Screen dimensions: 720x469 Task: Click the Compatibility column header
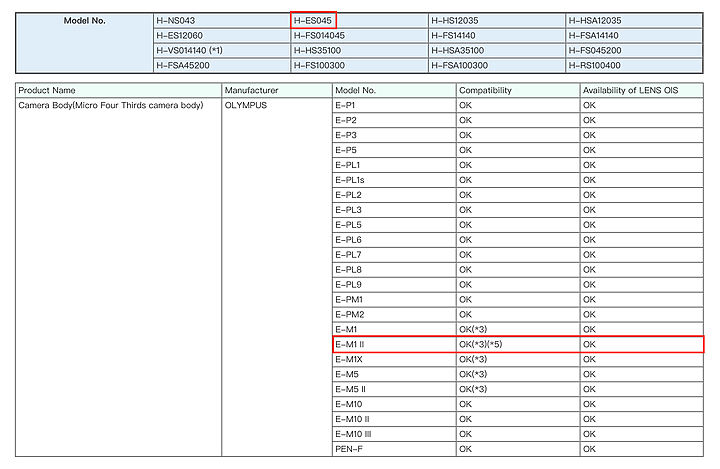[518, 90]
